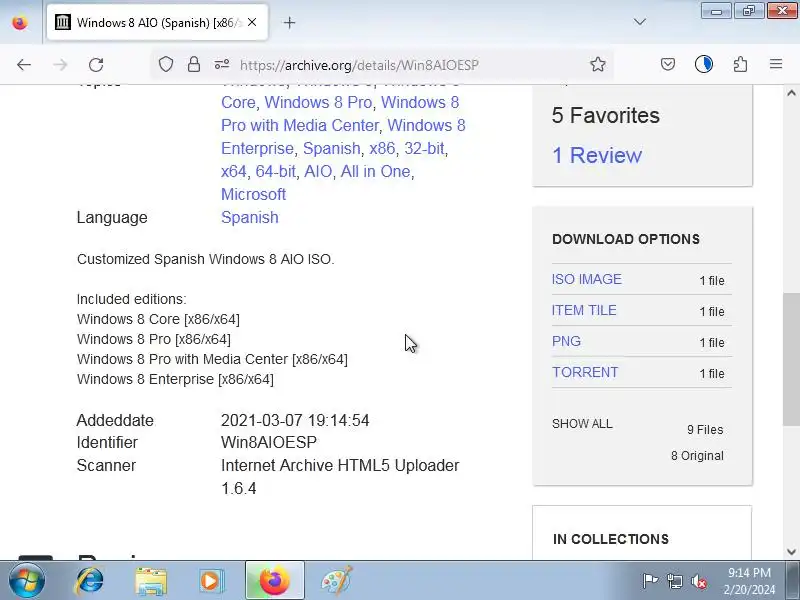Screen dimensions: 800x600
Task: Download the ITEM TILE file
Action: pos(584,310)
